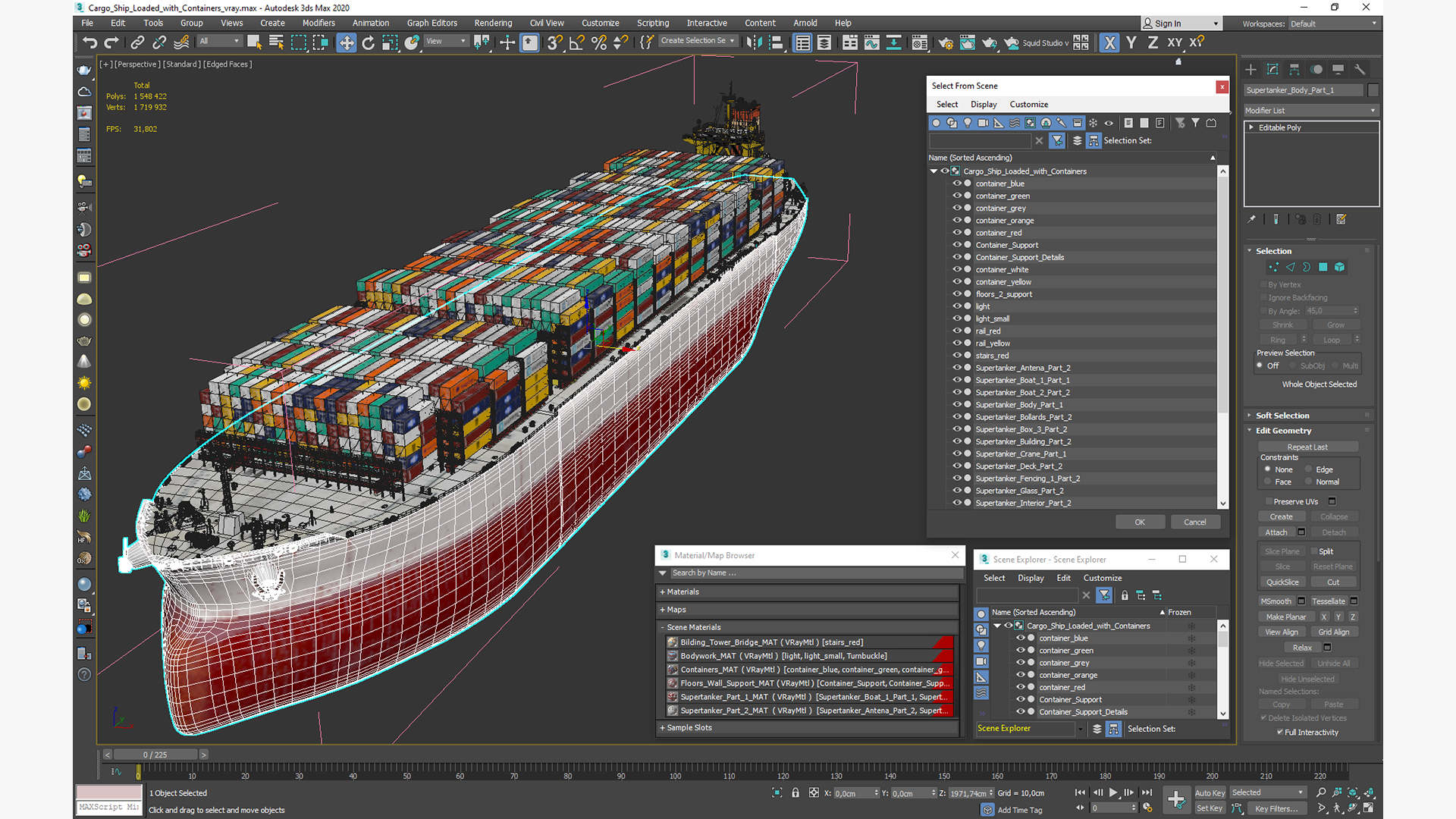
Task: Toggle Display Lights filter in Select From Scene
Action: click(x=968, y=123)
